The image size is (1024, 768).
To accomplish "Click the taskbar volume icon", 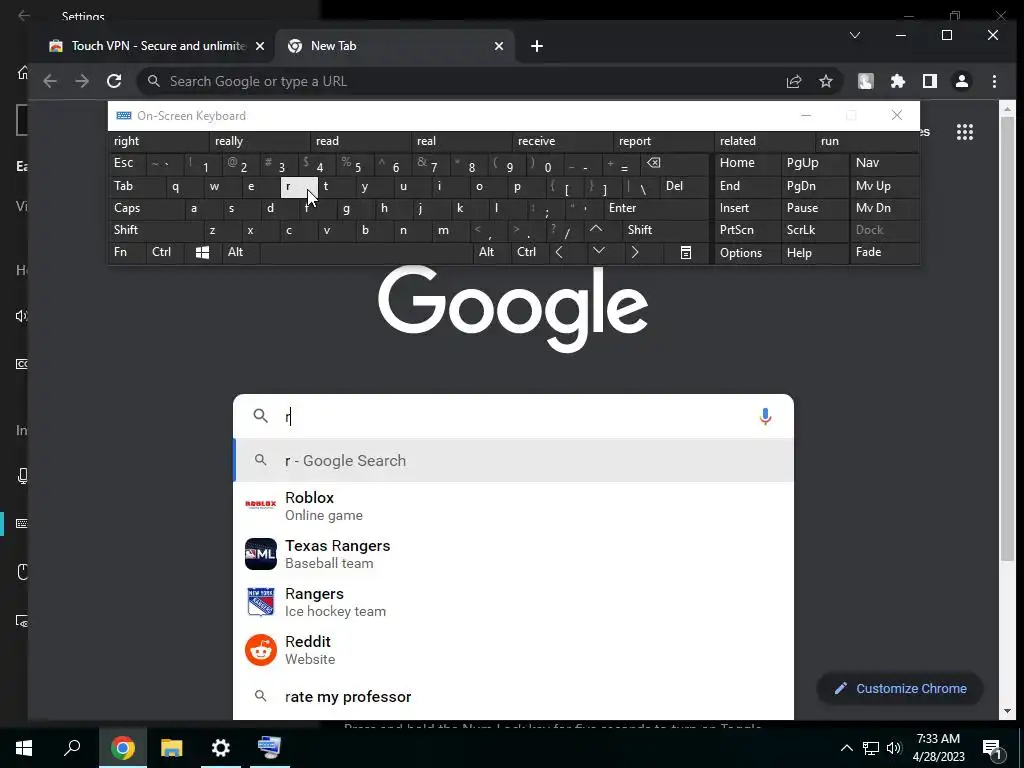I will click(x=894, y=748).
